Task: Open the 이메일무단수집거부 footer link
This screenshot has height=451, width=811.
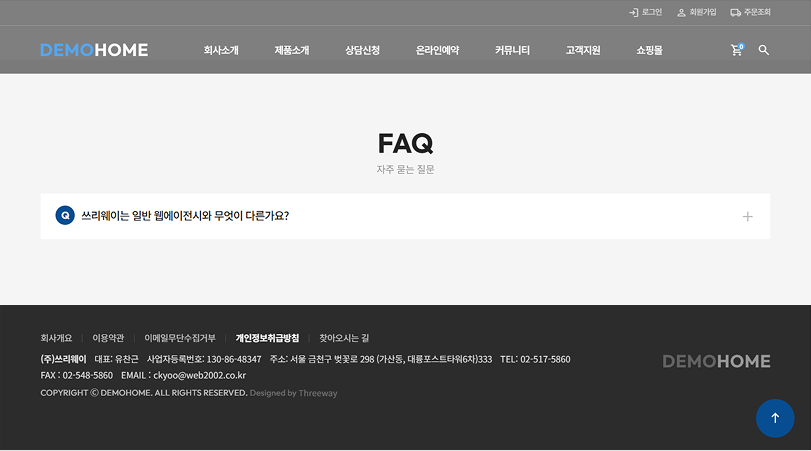Action: click(180, 338)
